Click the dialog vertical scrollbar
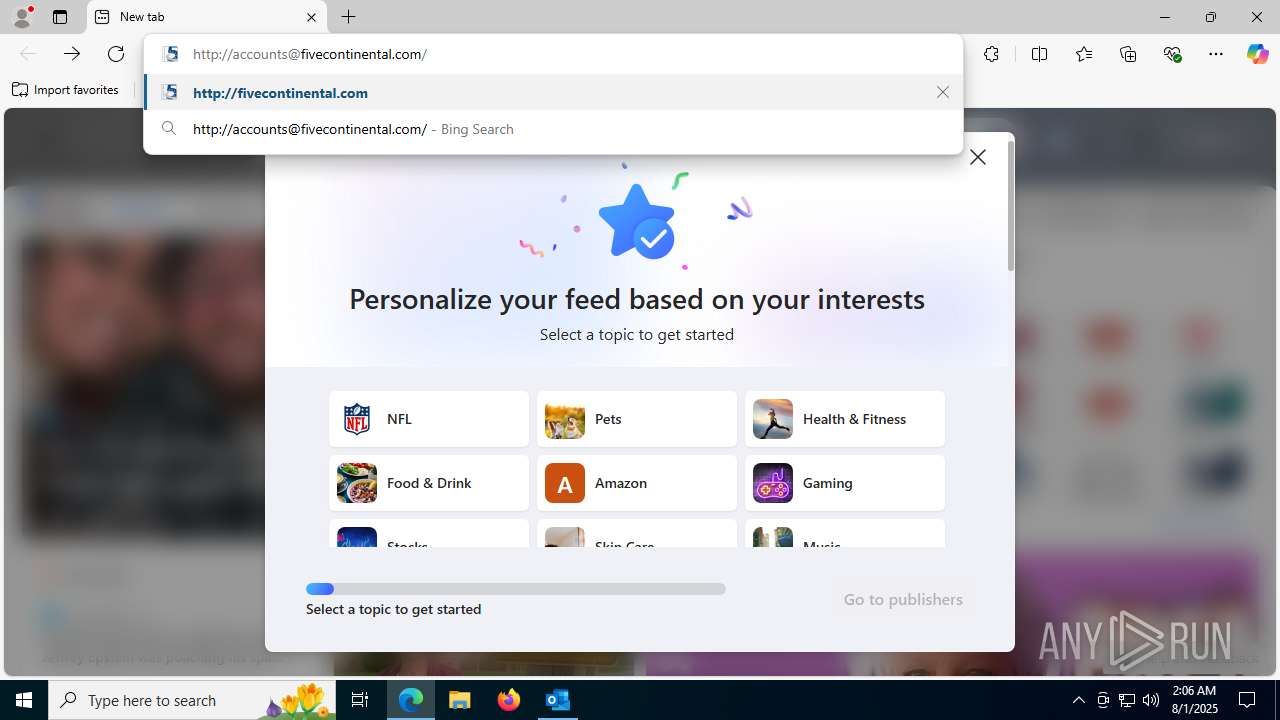This screenshot has height=720, width=1280. pos(1011,205)
